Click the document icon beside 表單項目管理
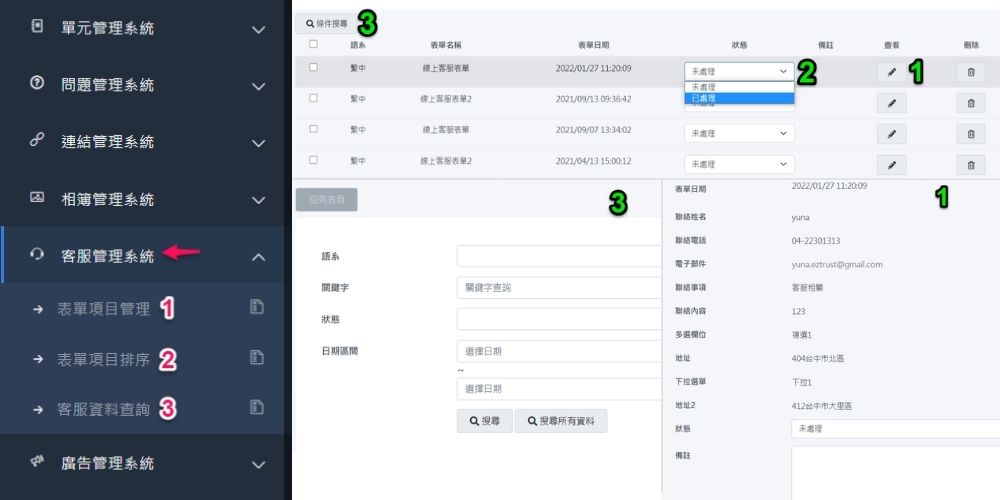 click(256, 307)
